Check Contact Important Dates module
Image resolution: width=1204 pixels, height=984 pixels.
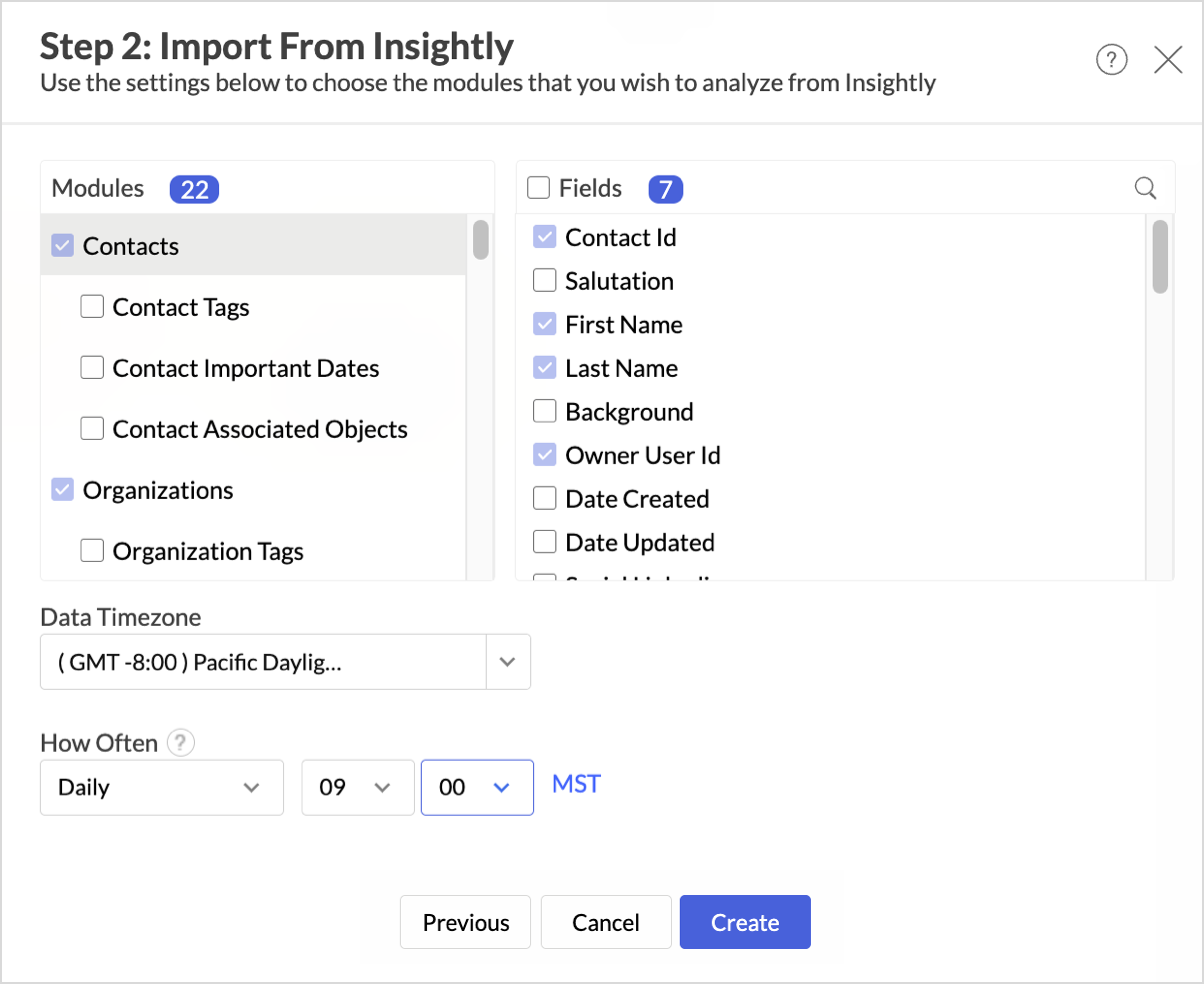[93, 368]
